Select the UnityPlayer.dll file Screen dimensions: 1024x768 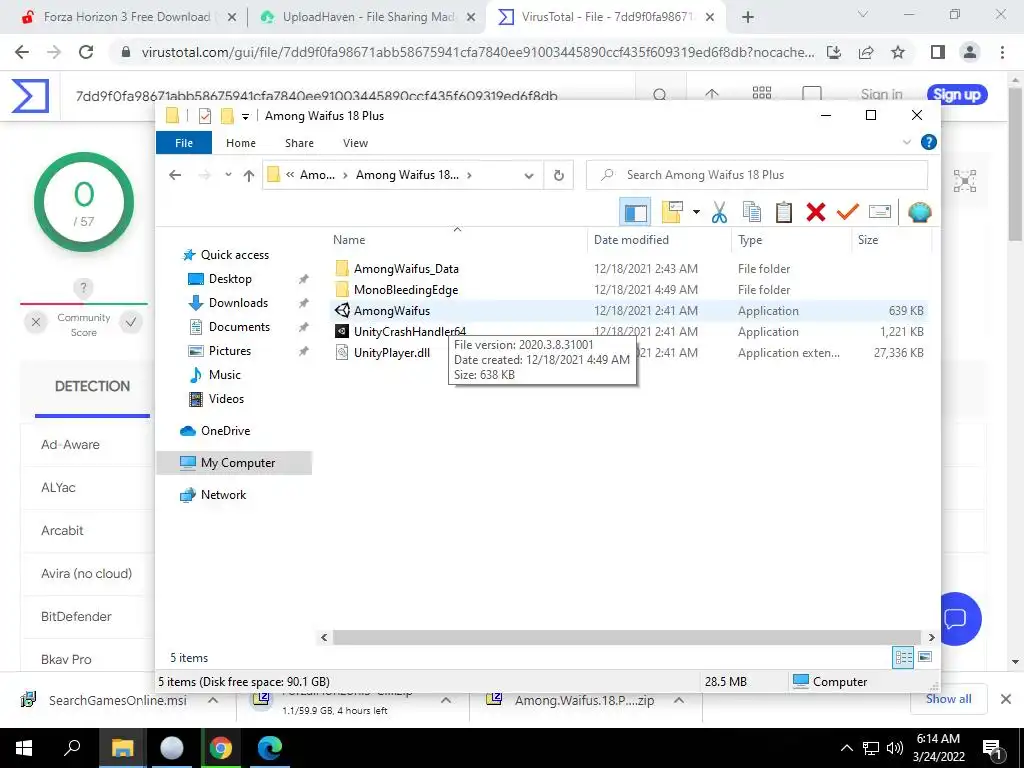[392, 353]
